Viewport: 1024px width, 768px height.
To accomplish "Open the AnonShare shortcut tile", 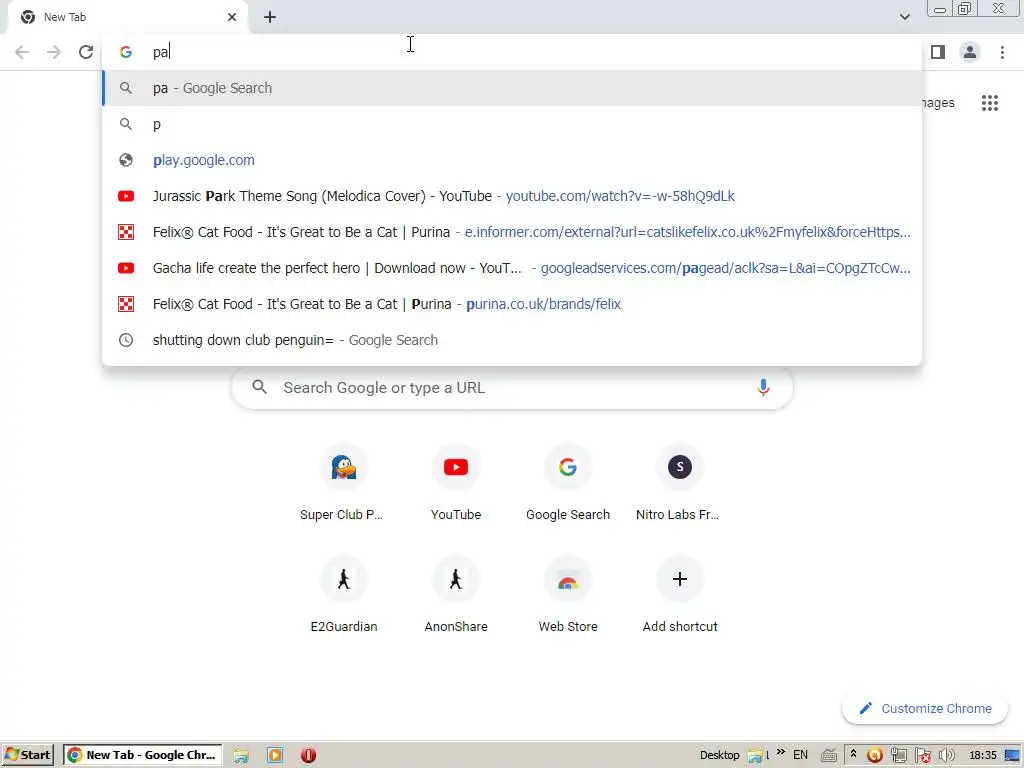I will click(x=456, y=595).
